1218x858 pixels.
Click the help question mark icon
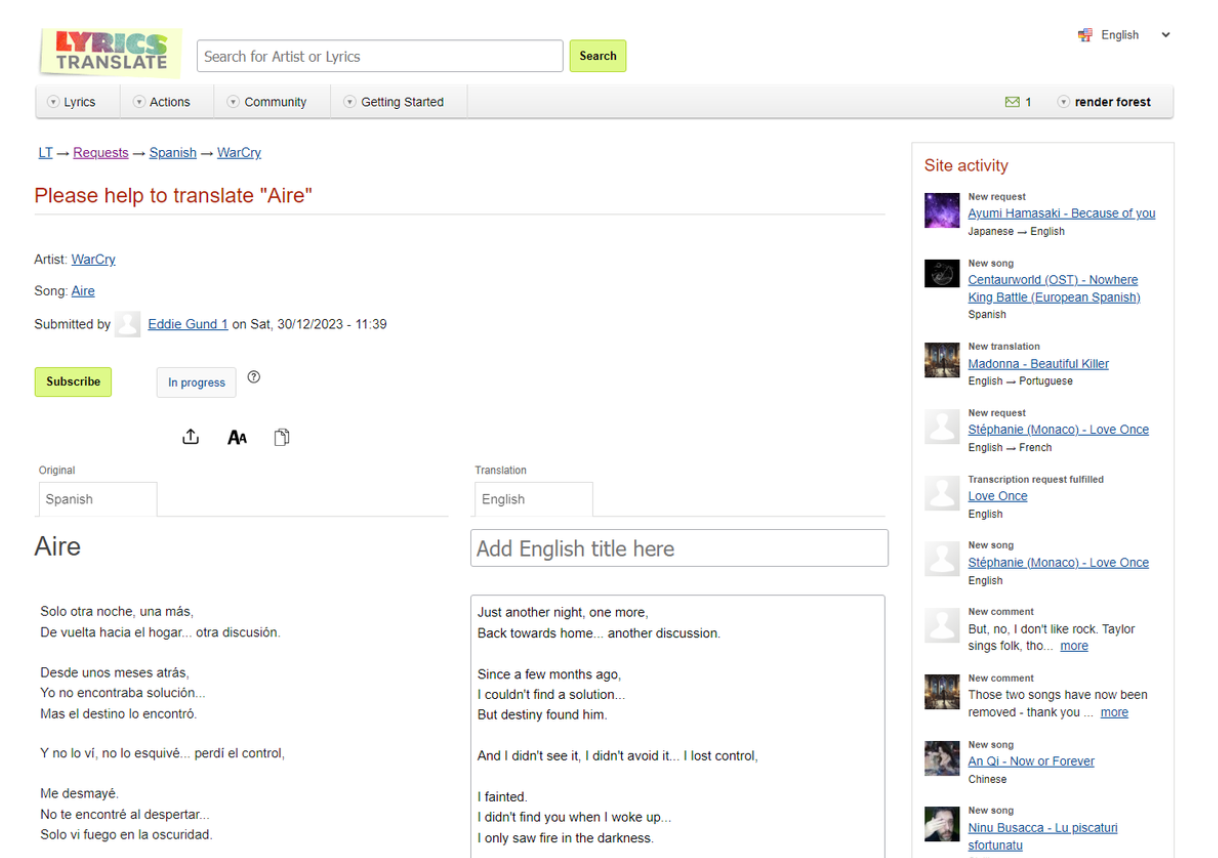point(254,377)
